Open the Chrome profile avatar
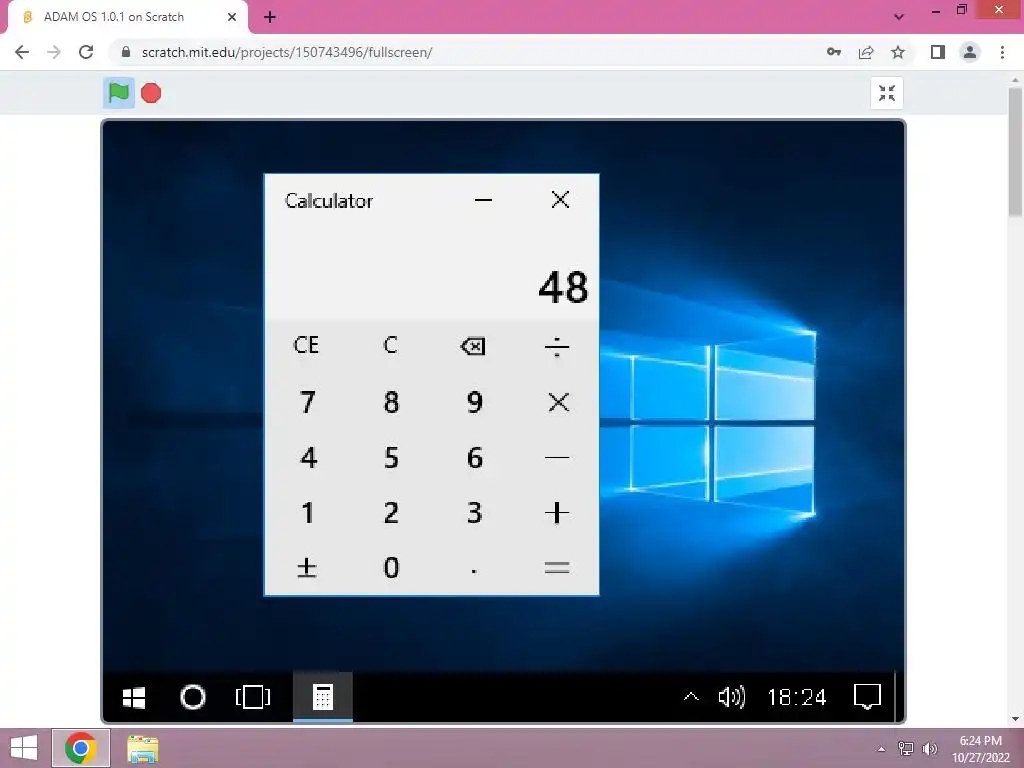The height and width of the screenshot is (768, 1024). tap(970, 52)
